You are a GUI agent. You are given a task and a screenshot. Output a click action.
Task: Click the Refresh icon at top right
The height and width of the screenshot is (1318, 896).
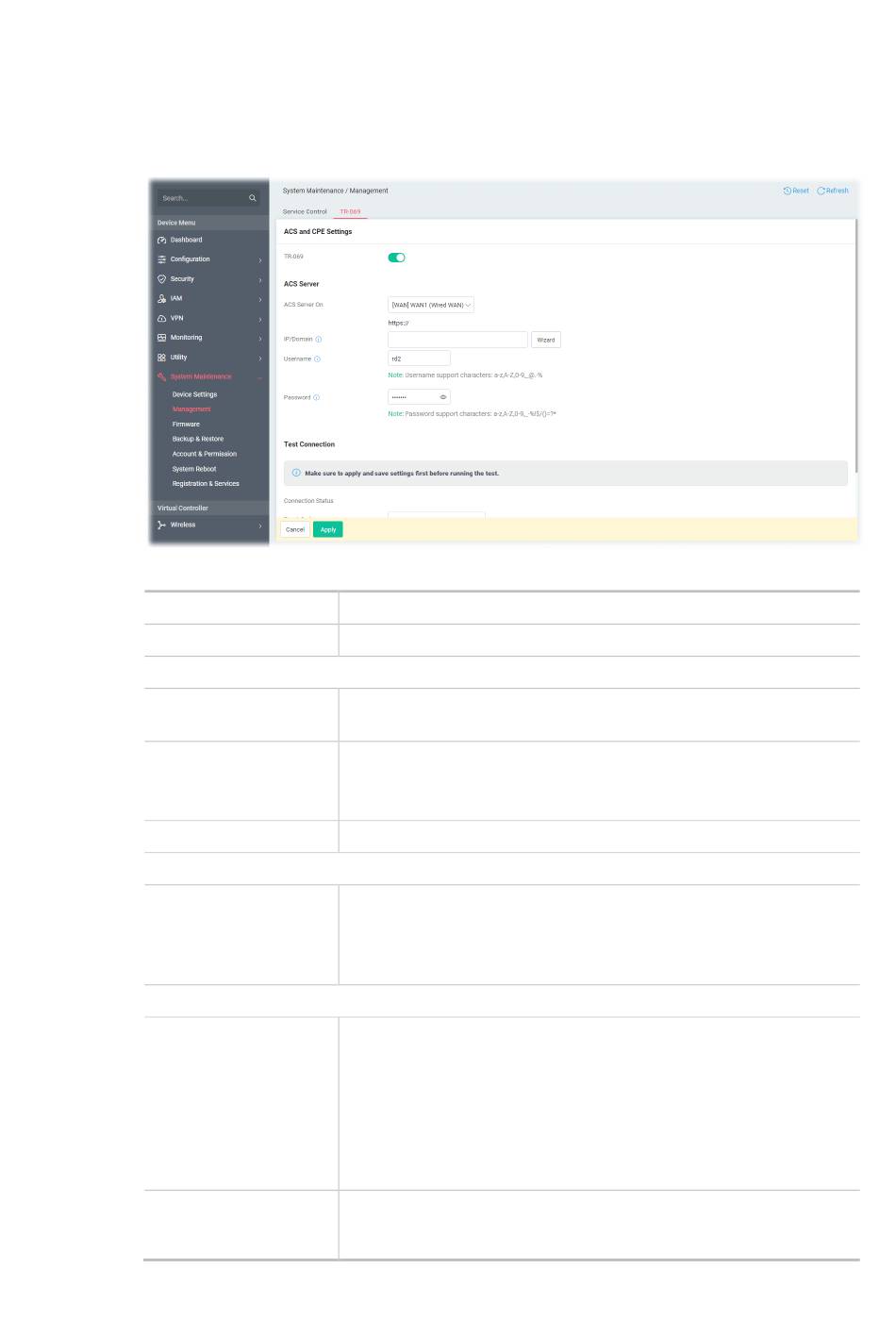coord(821,191)
